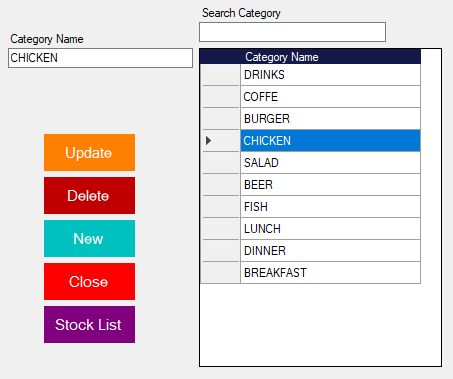
Task: Pick the SALAD category row
Action: coord(330,163)
